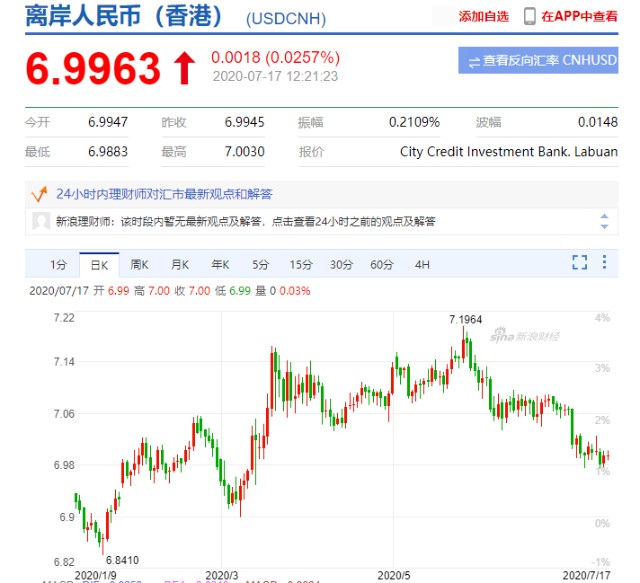Switch to the 1分 chart tab
The width and height of the screenshot is (640, 583).
(58, 265)
